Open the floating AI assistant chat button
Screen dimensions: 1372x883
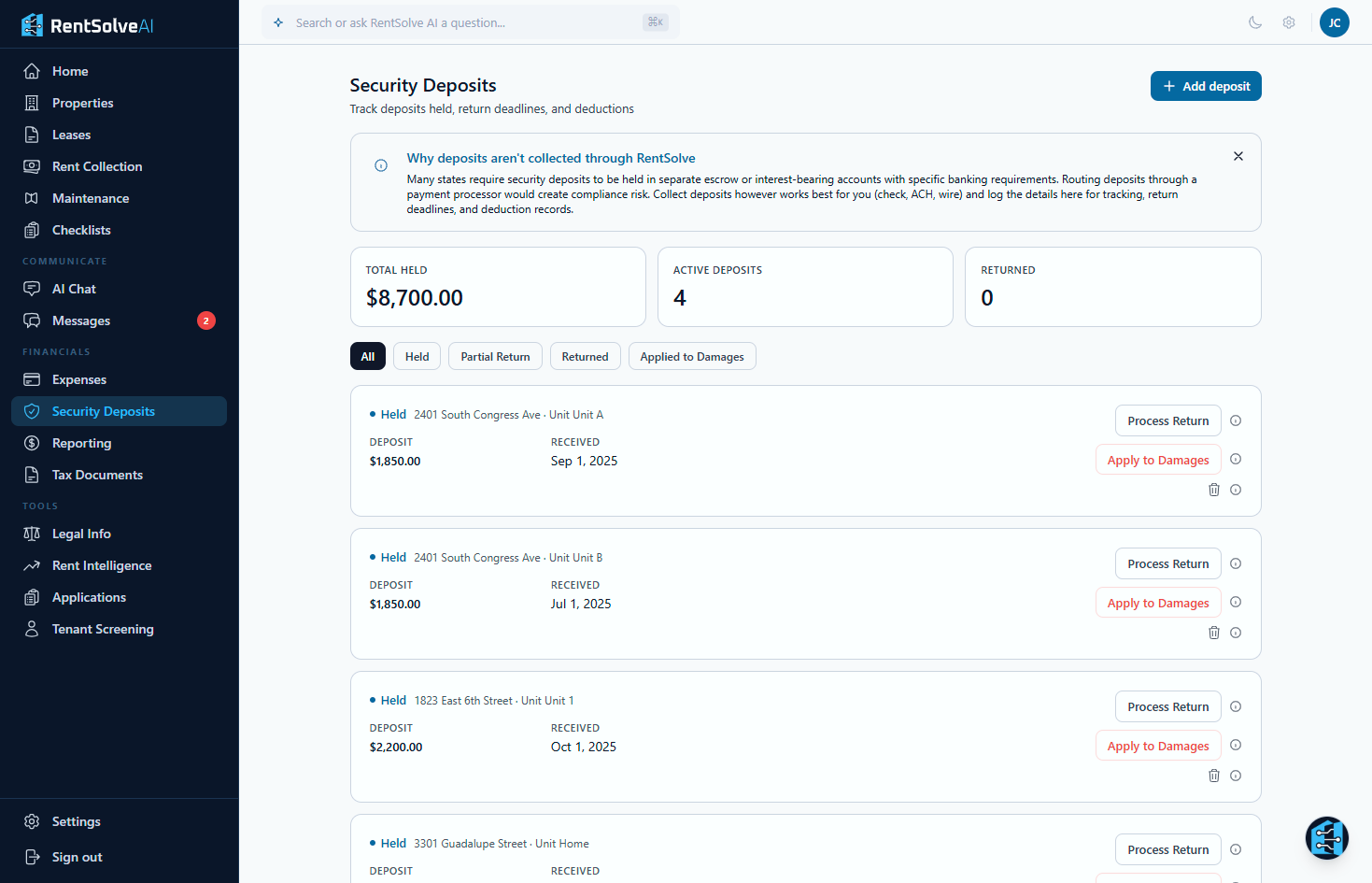1326,838
